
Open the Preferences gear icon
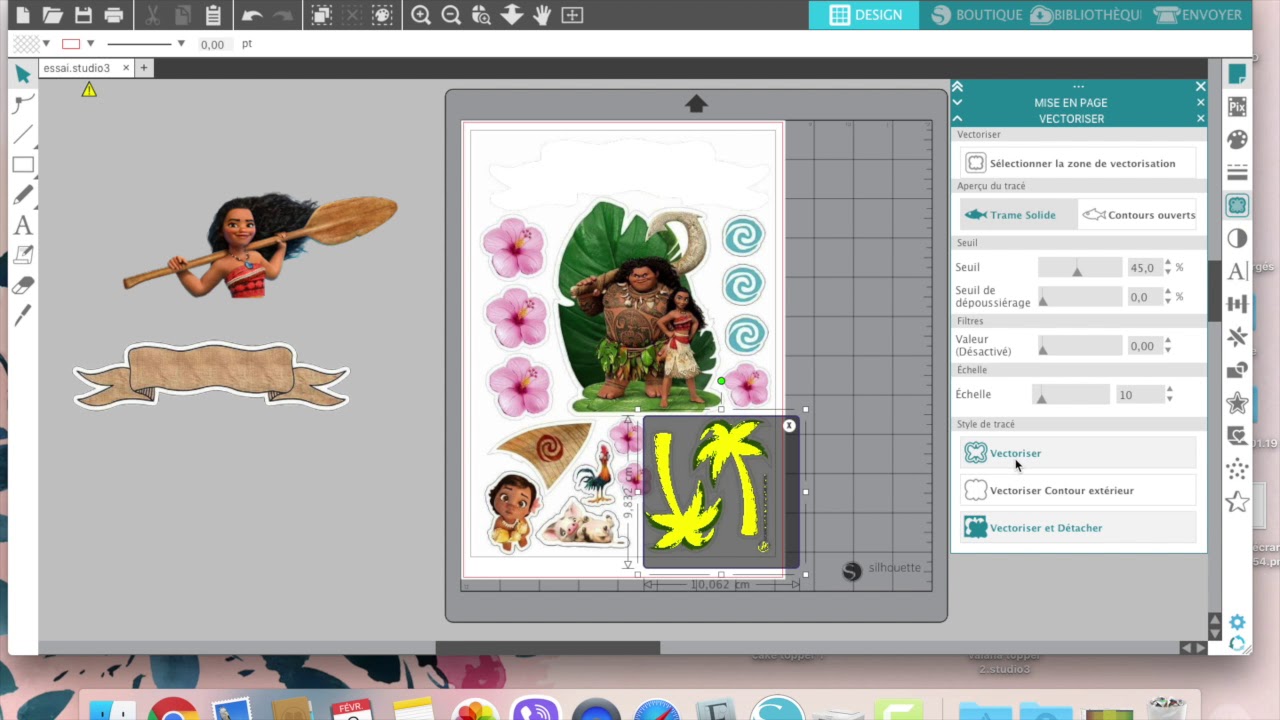[x=1237, y=622]
